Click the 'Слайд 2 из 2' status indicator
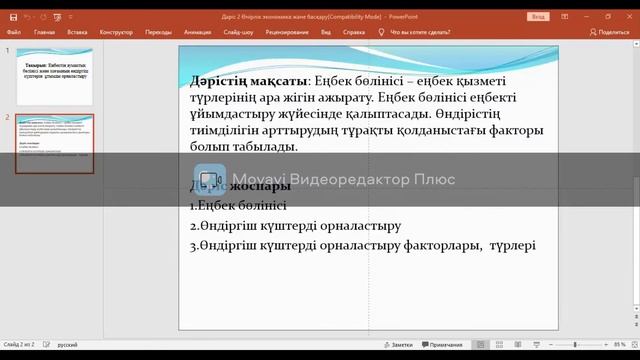Screen dimensions: 640x360 pyautogui.click(x=19, y=344)
